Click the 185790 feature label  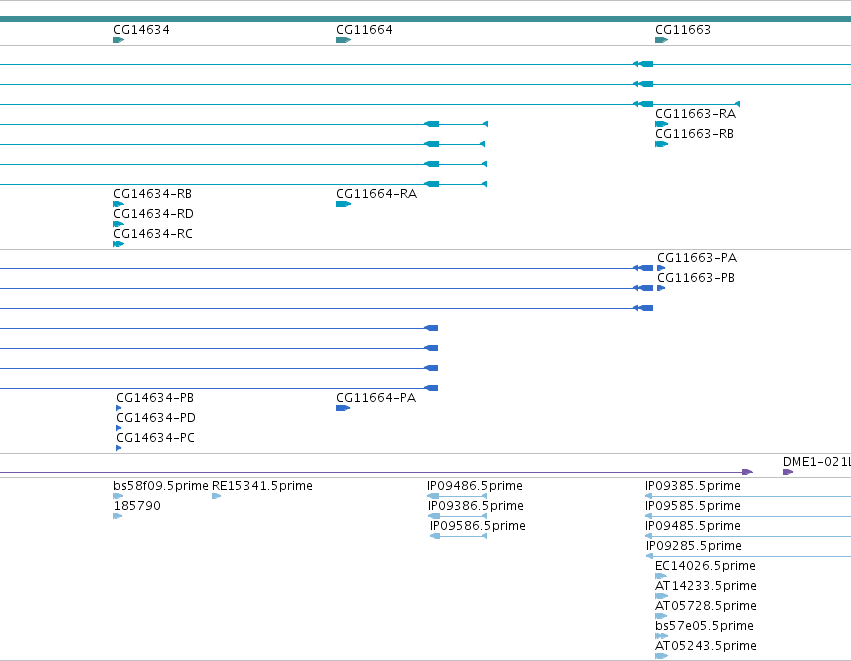tap(137, 506)
